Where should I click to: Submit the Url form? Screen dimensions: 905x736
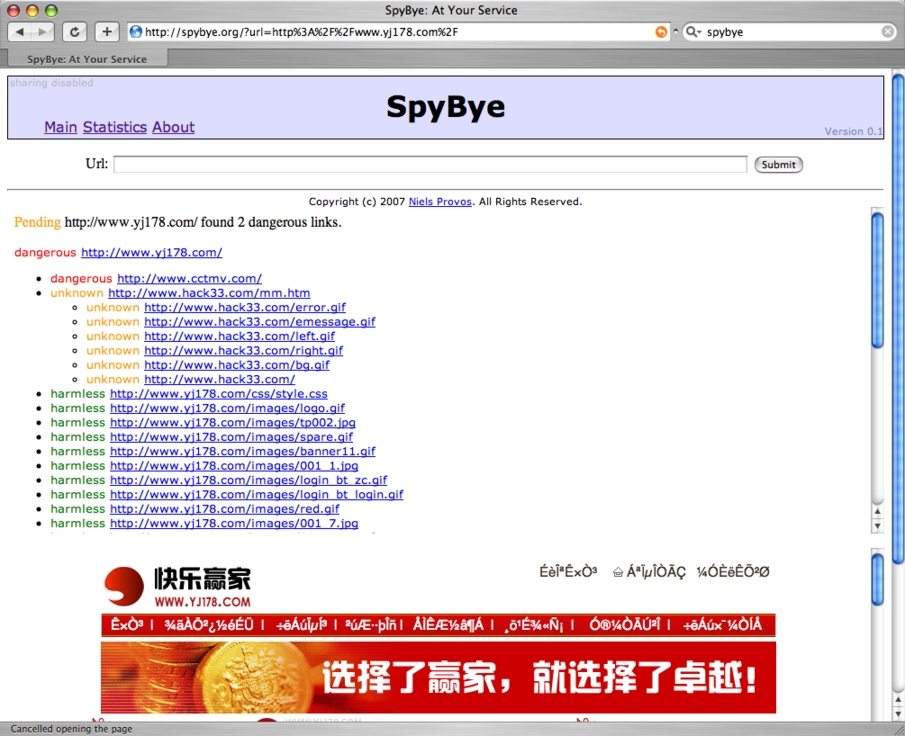tap(779, 165)
